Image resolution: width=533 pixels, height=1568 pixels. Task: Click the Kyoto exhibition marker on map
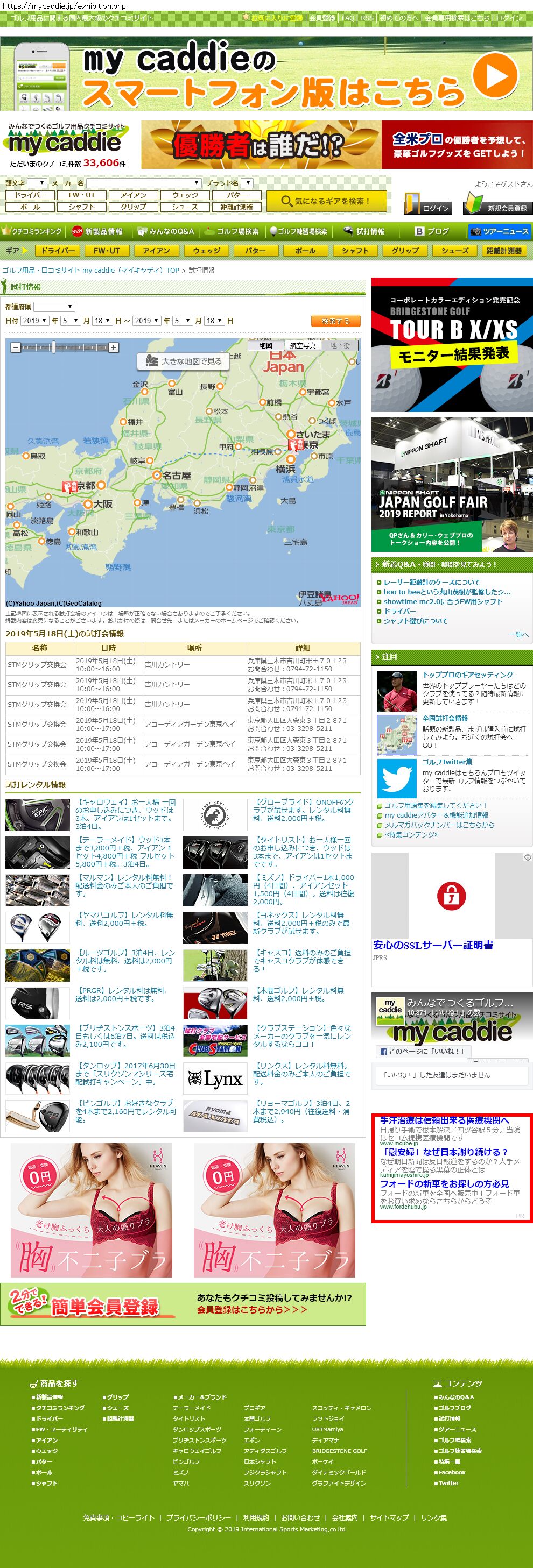pos(69,486)
